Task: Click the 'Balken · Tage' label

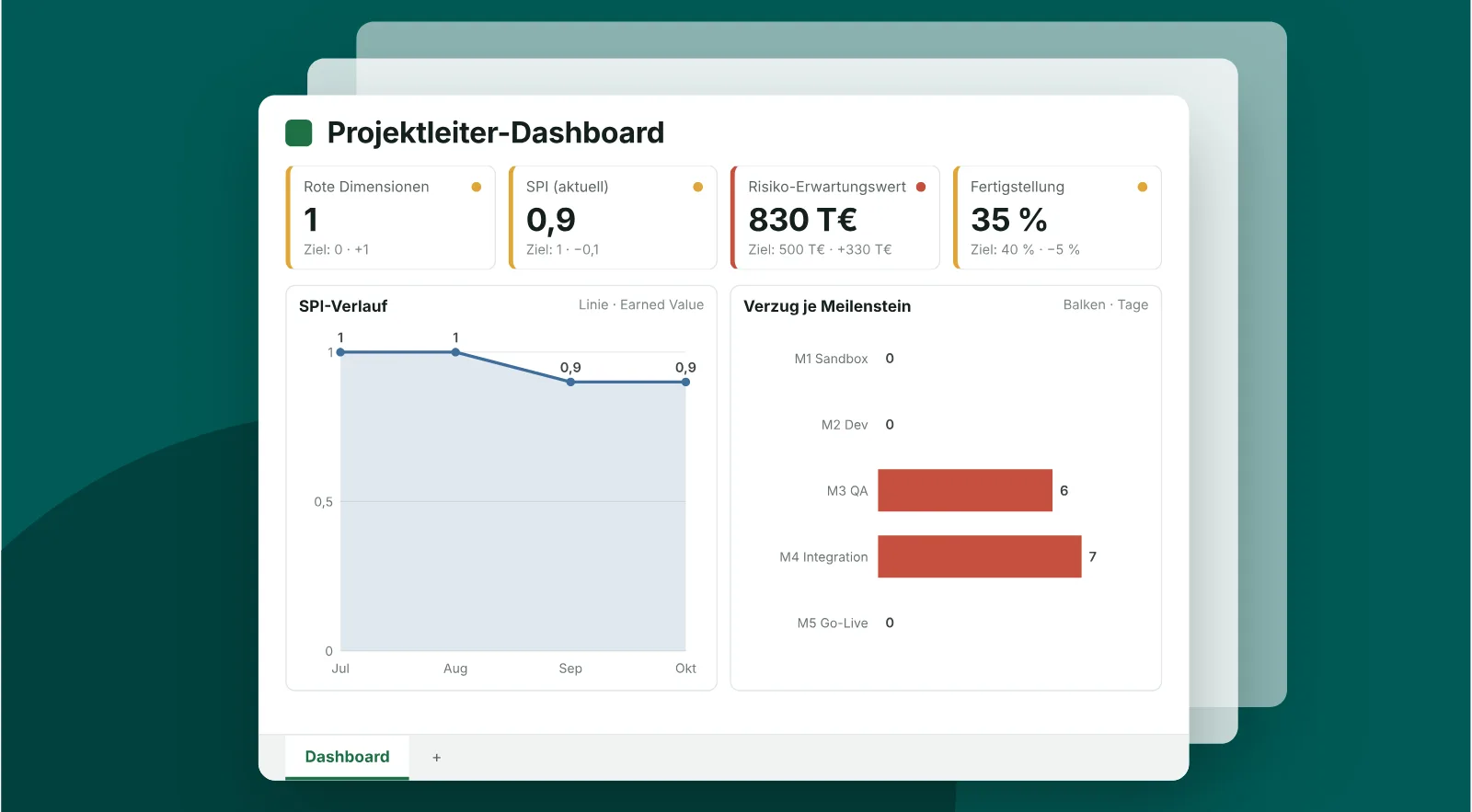Action: (1106, 304)
